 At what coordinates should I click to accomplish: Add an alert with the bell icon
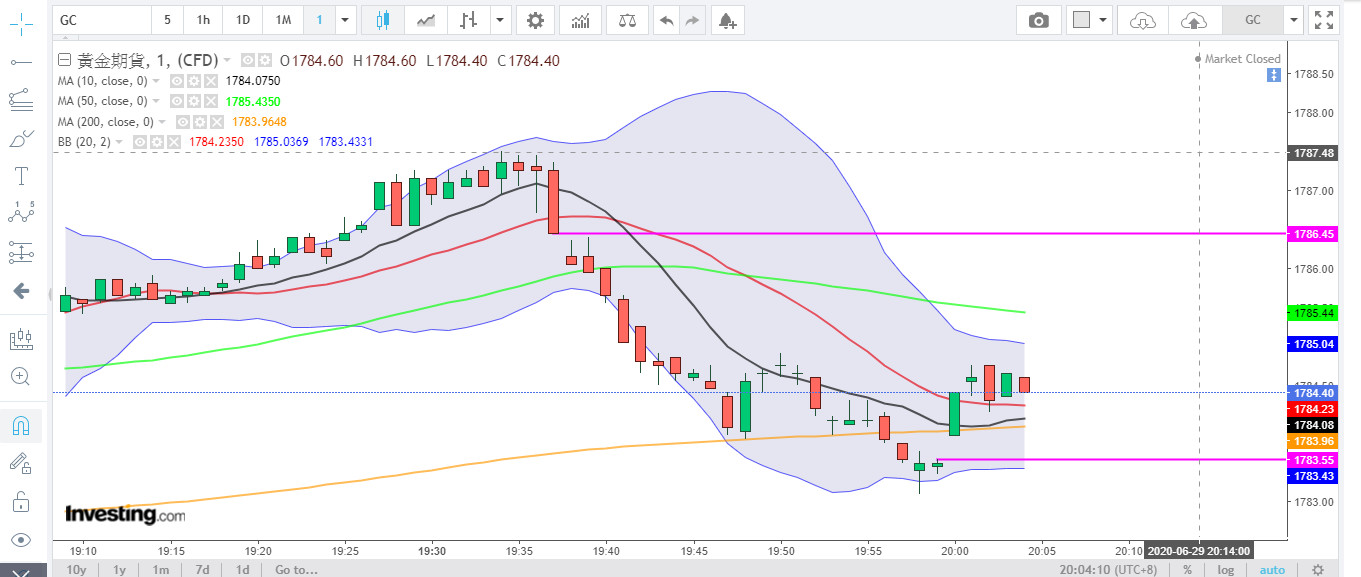726,20
